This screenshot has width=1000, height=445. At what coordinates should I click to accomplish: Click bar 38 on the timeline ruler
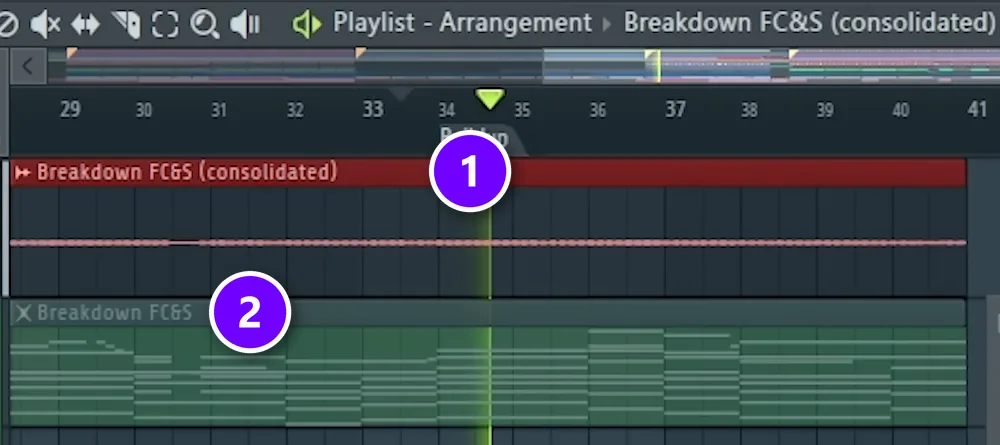[749, 111]
